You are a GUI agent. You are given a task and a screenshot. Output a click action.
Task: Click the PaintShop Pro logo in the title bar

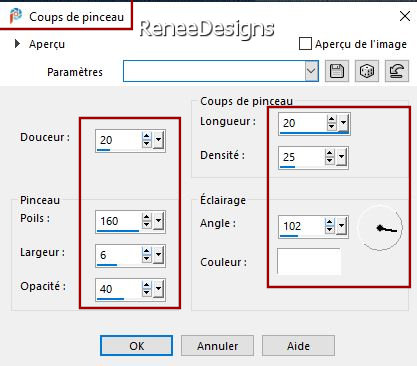coord(15,16)
